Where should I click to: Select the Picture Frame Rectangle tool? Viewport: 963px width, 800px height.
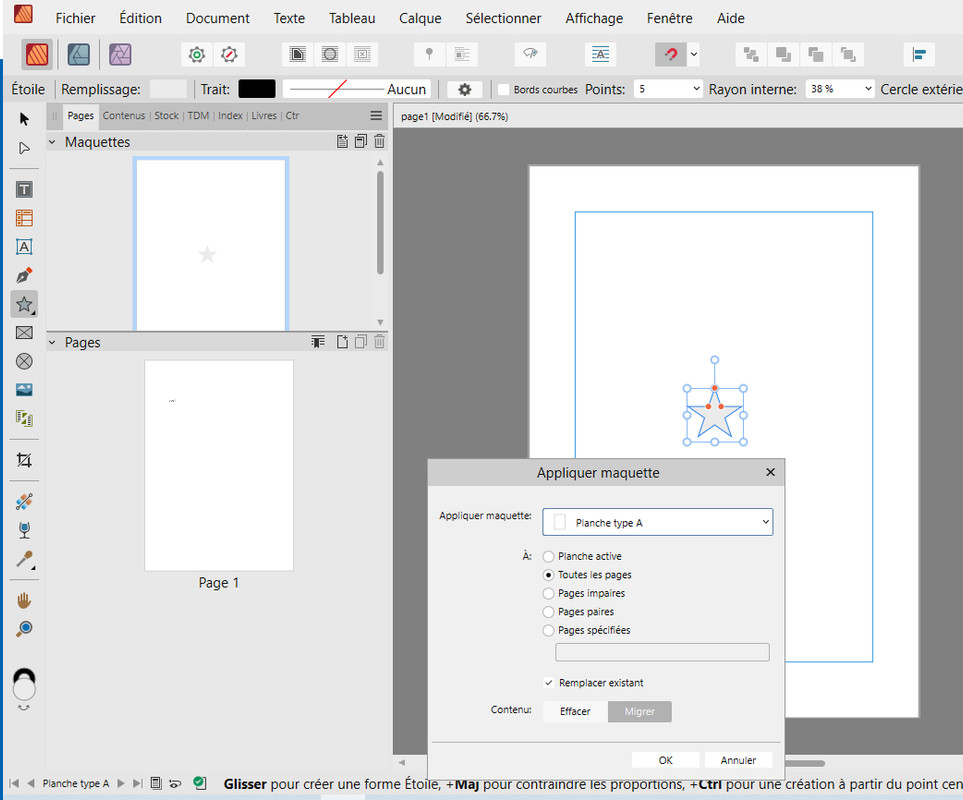(24, 333)
